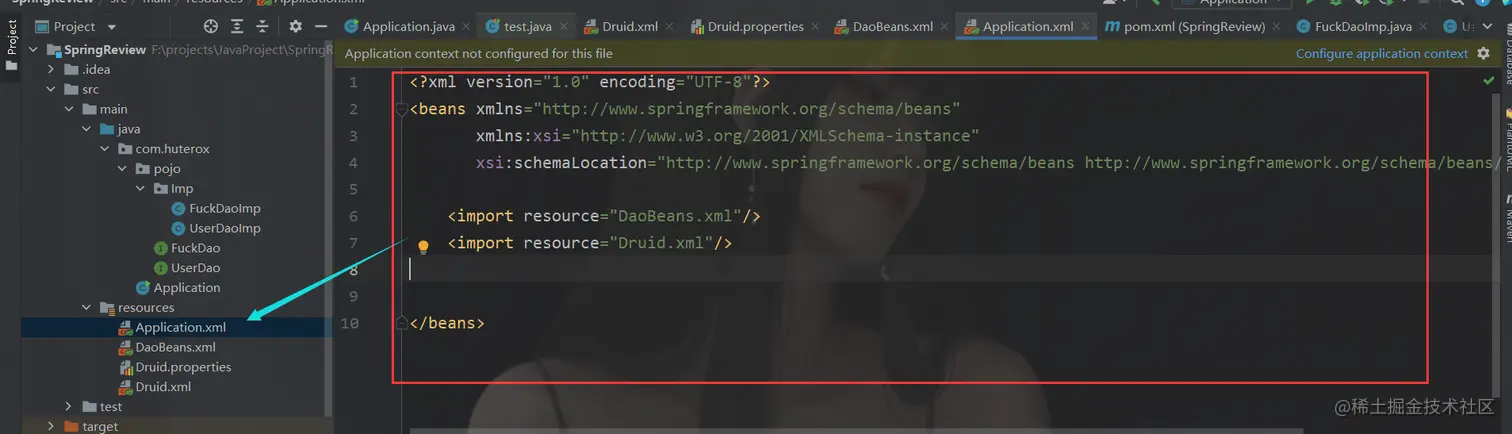1512x434 pixels.
Task: Close the Application.java tab
Action: 468,27
